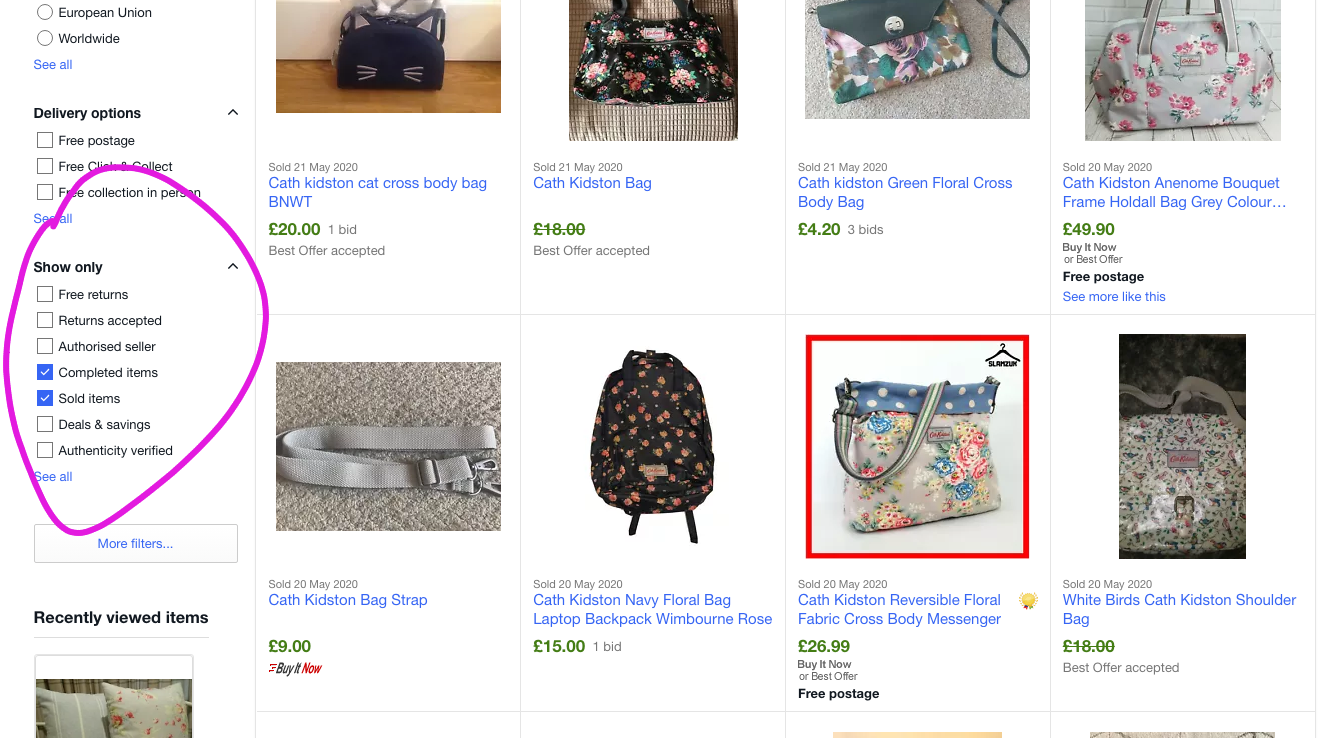This screenshot has height=738, width=1327.
Task: Disable the Sold items filter
Action: 44,398
